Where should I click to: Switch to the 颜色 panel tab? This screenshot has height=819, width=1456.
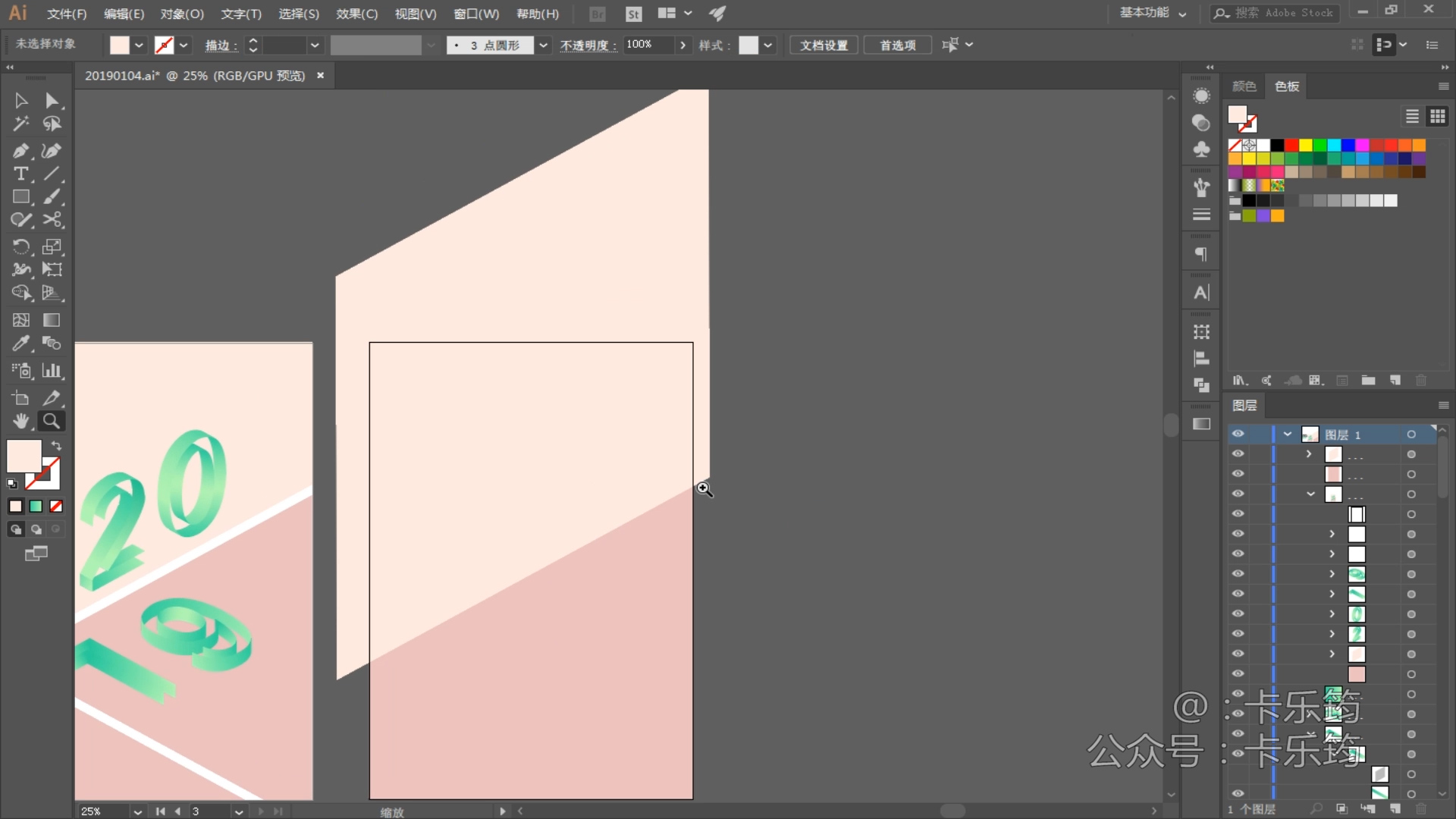(x=1244, y=86)
